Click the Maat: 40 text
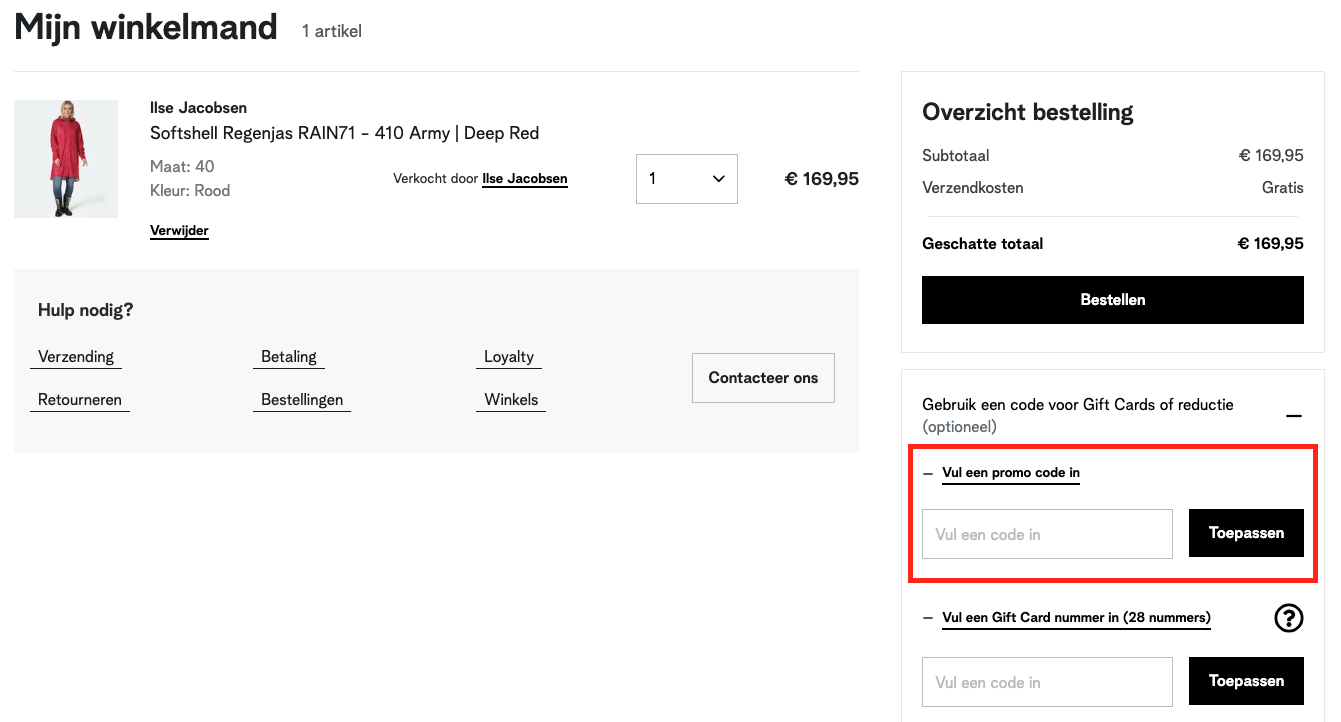The height and width of the screenshot is (722, 1341). pos(182,167)
